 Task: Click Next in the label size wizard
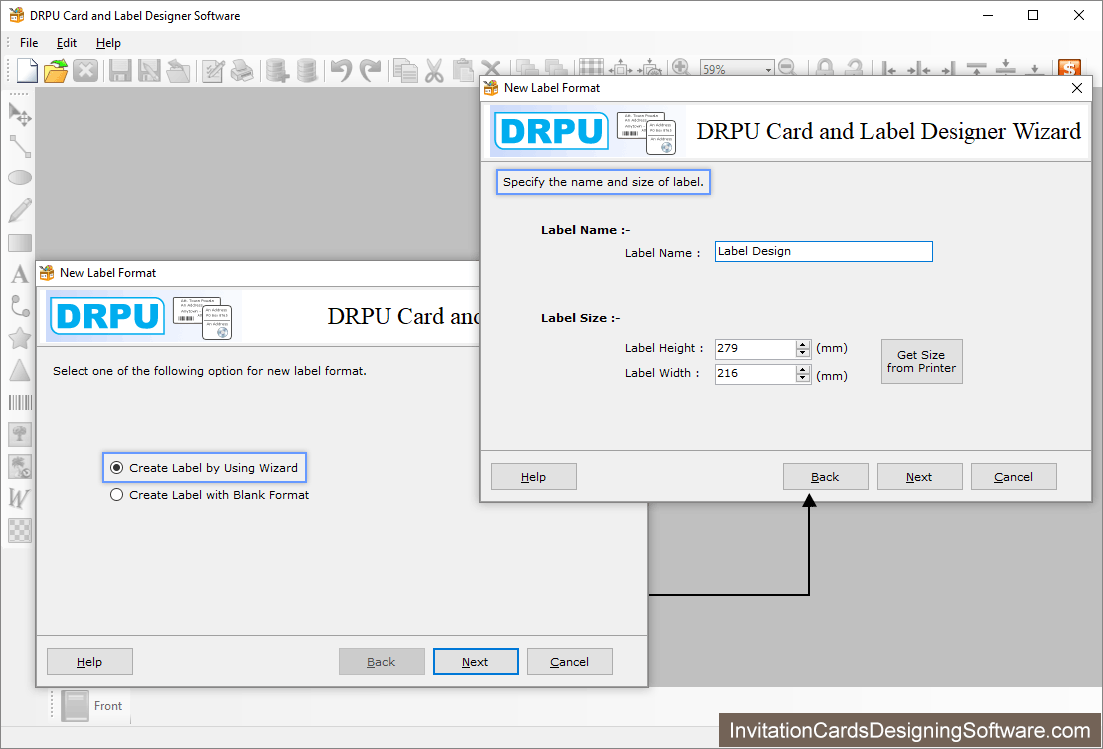pos(919,477)
